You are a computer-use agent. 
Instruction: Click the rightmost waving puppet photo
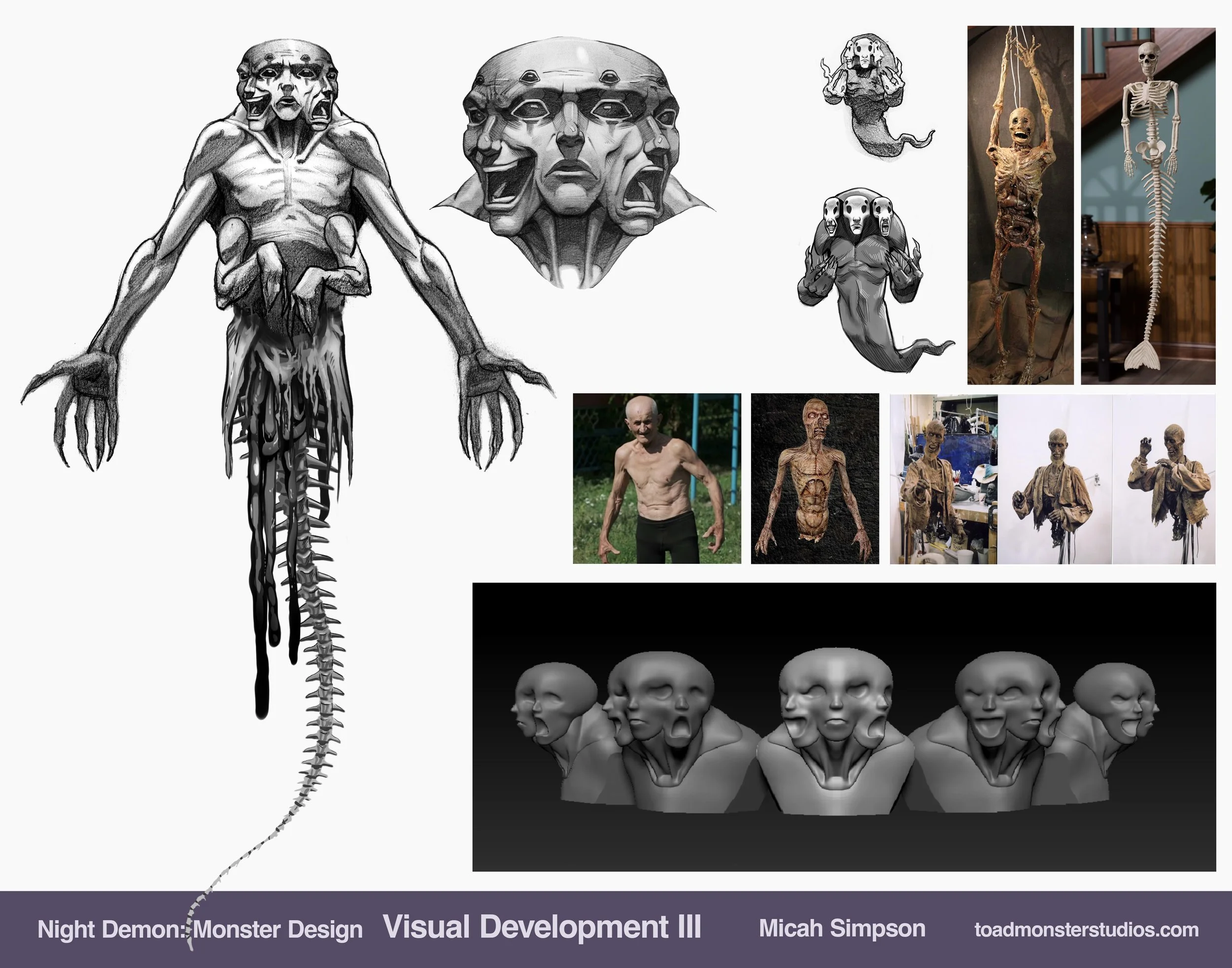pos(1164,480)
